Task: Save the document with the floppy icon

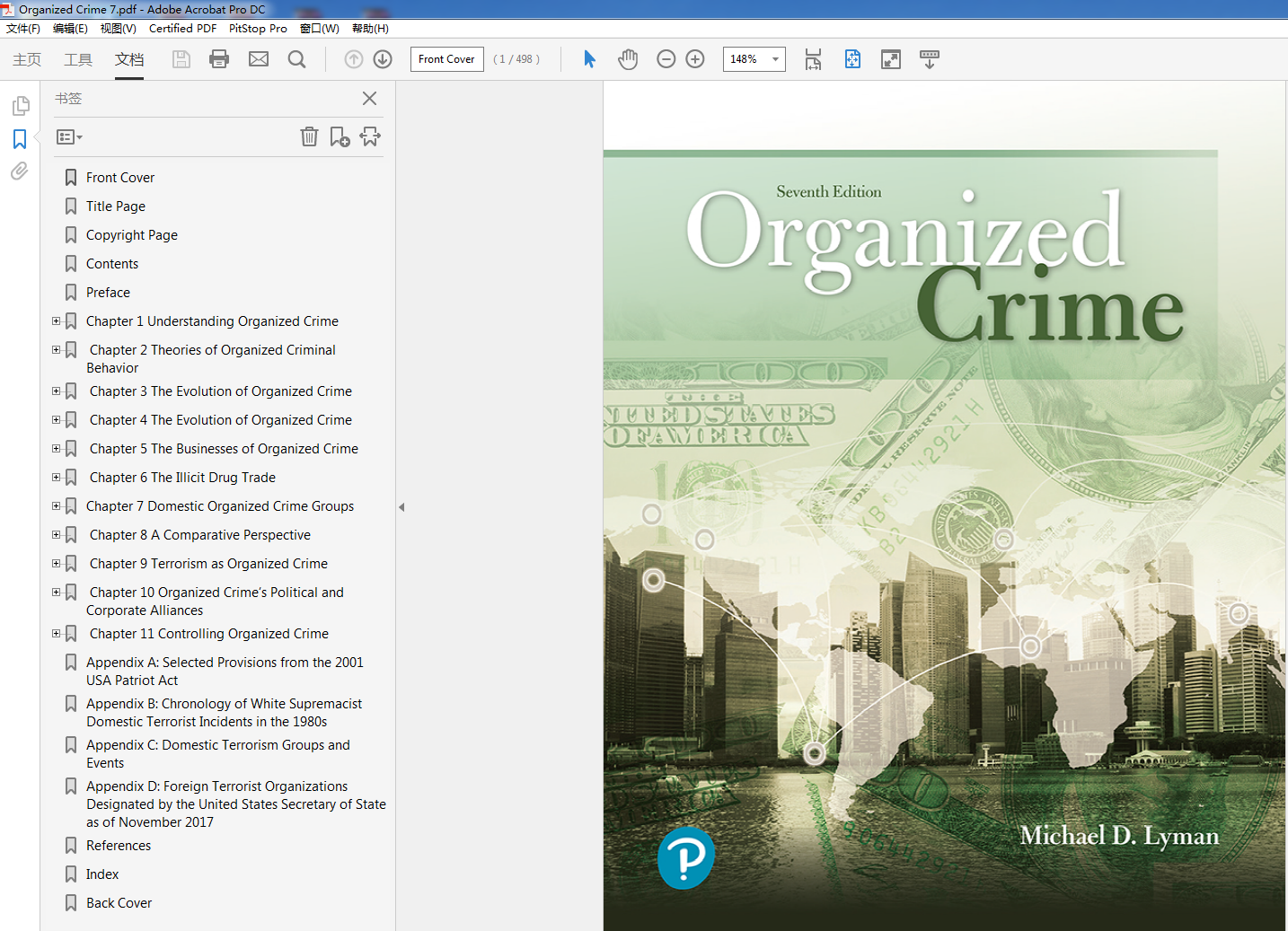Action: point(181,59)
